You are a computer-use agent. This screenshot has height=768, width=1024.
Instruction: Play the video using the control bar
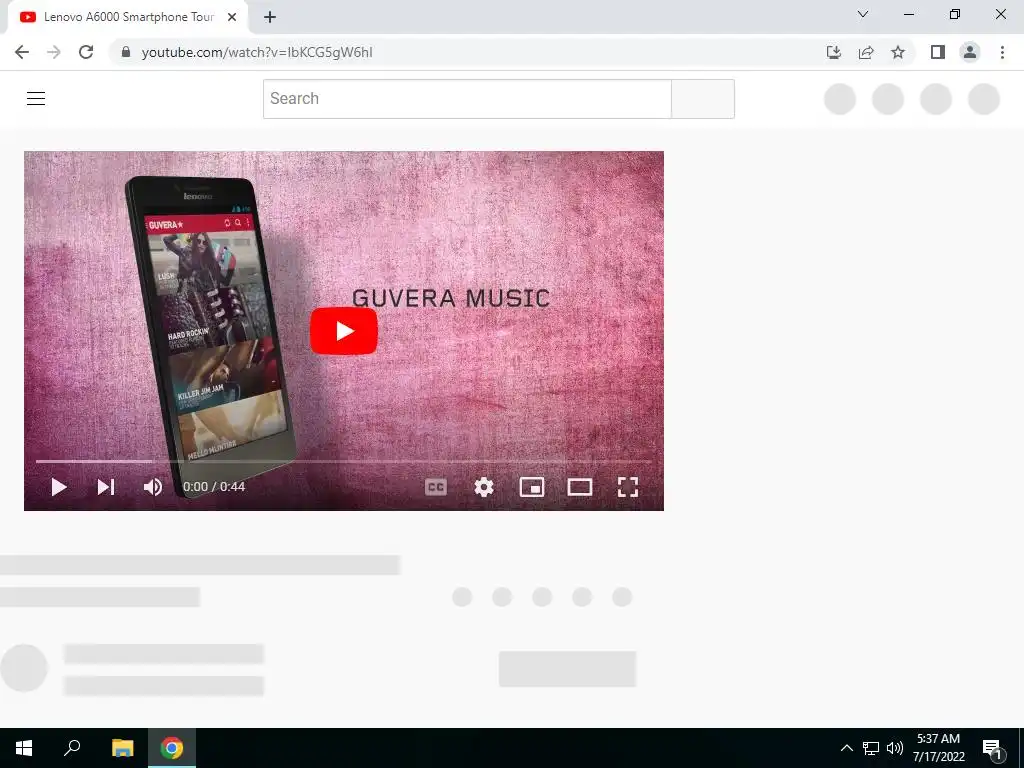click(x=59, y=487)
